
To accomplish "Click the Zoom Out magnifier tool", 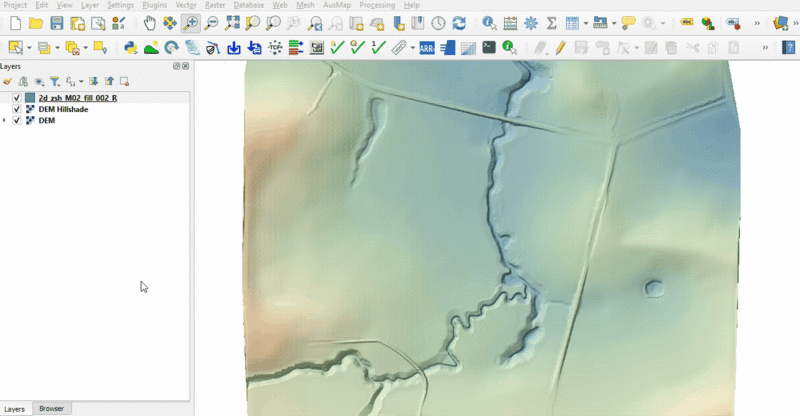I will pyautogui.click(x=211, y=23).
